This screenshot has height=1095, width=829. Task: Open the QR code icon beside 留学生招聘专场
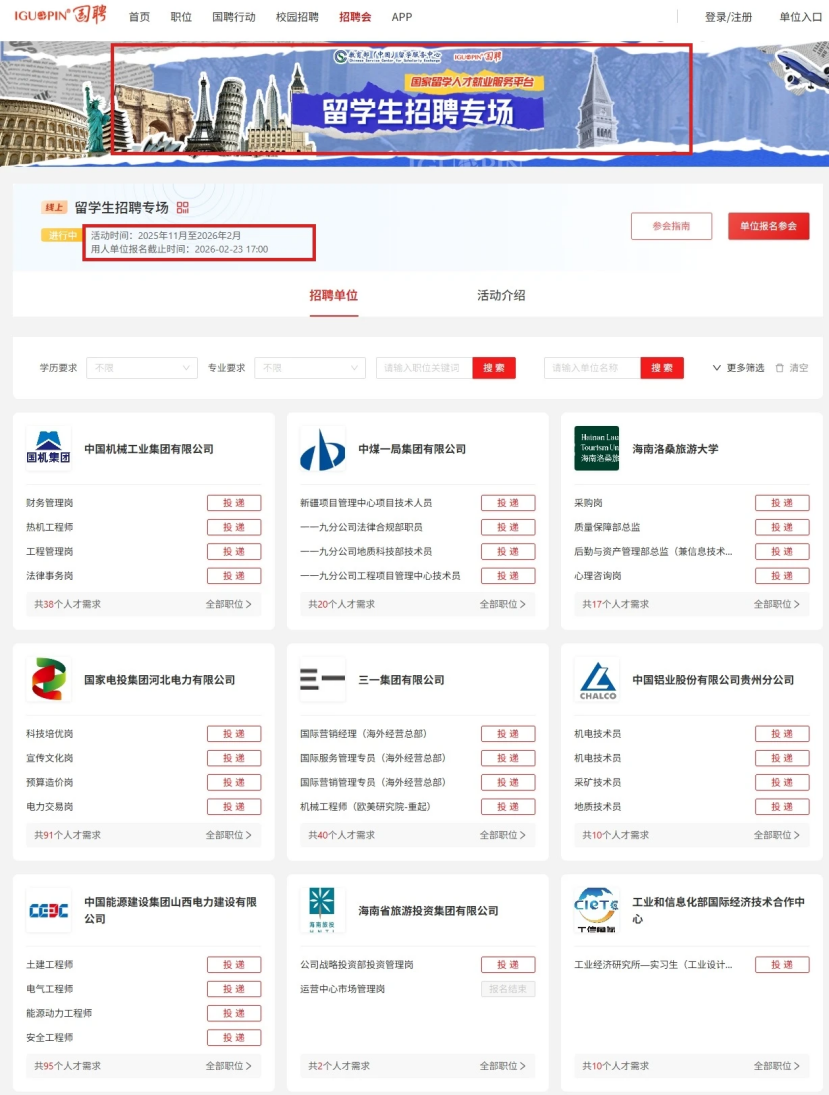(x=182, y=208)
